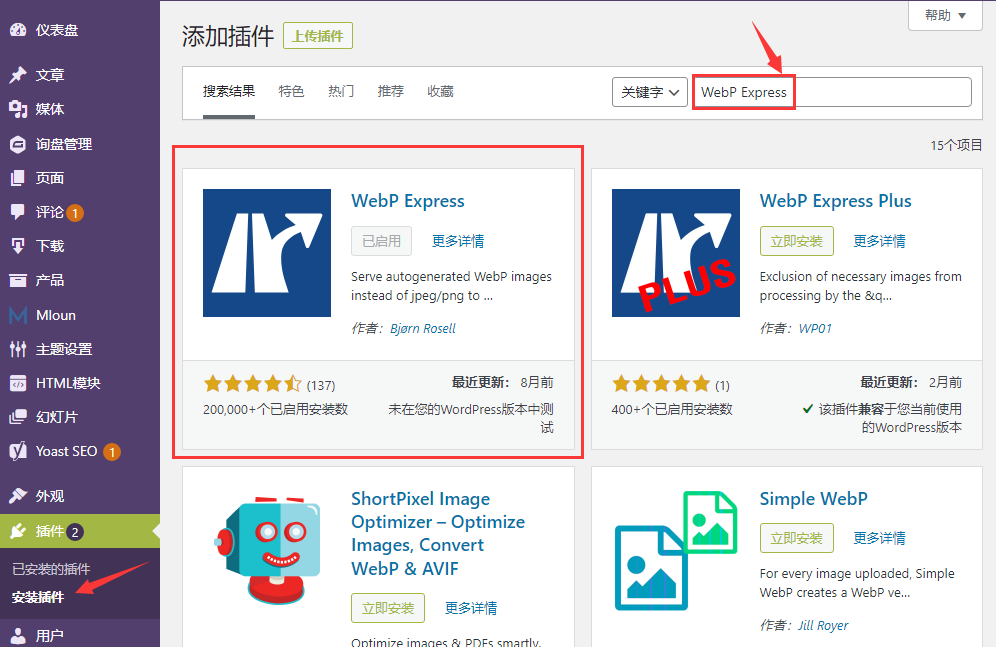Open 安装插件 submenu item

[x=38, y=597]
